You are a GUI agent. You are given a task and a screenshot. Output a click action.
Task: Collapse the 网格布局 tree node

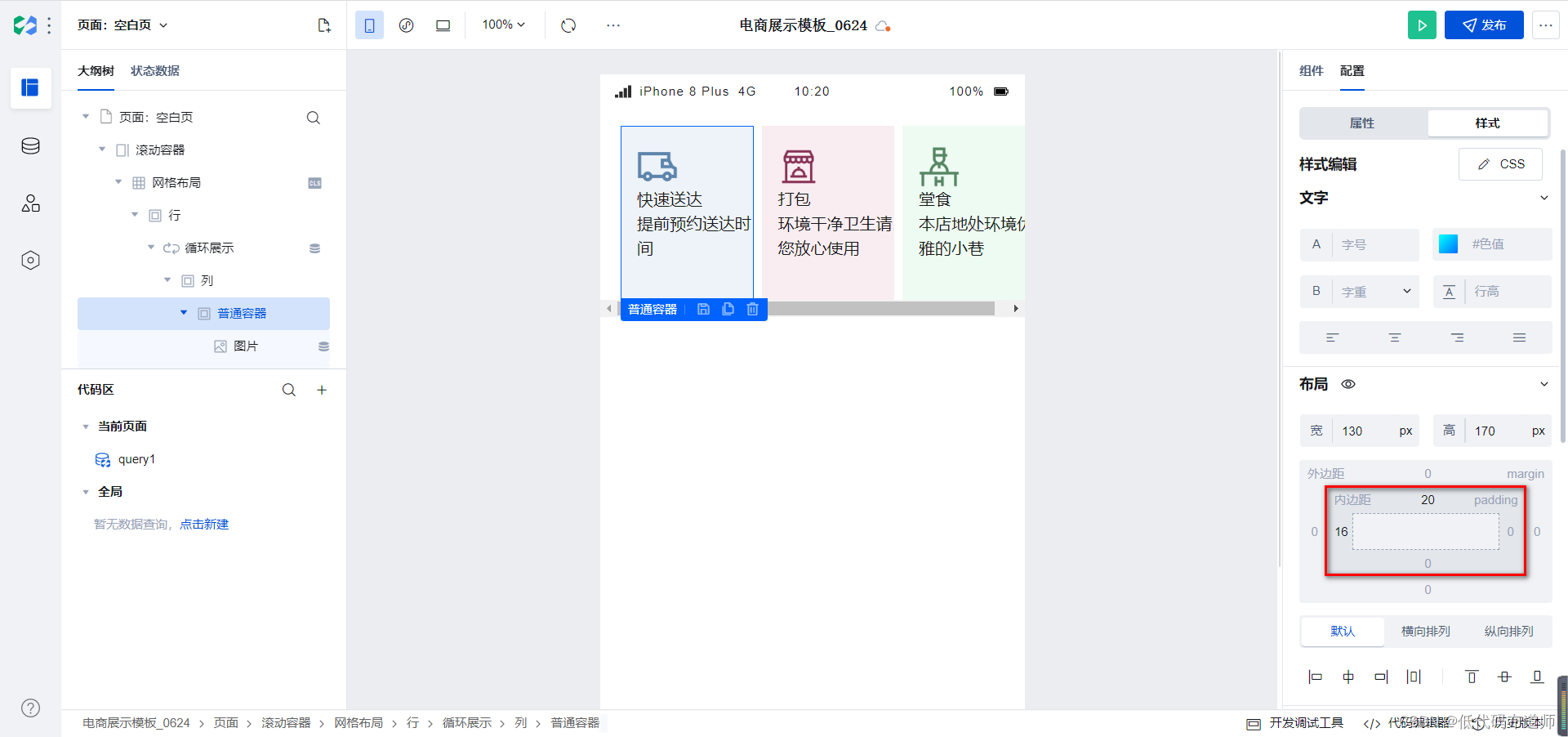click(x=118, y=182)
